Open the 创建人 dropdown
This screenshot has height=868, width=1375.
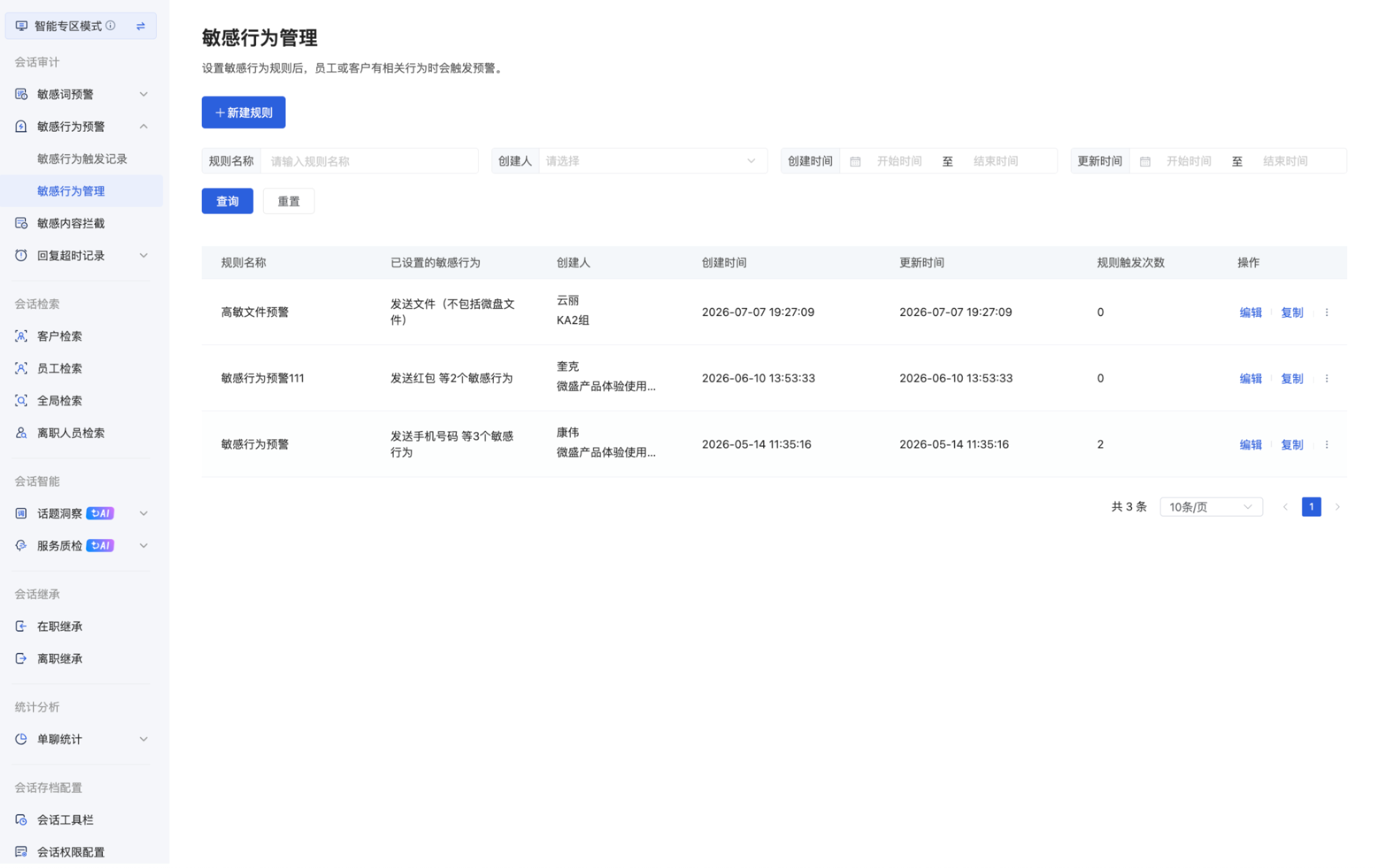655,161
